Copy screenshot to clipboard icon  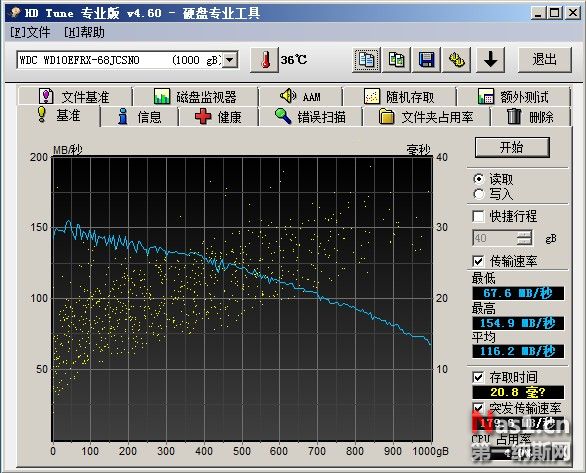tap(397, 60)
